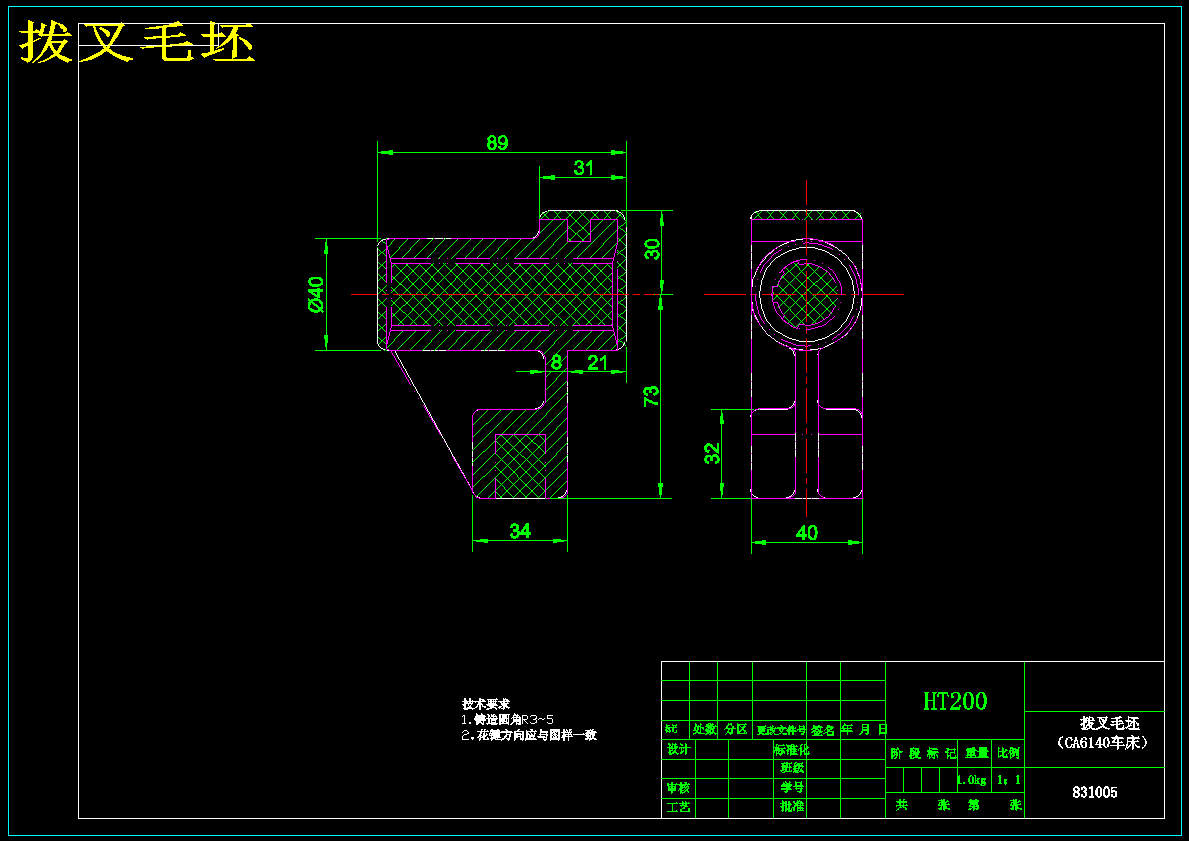Select the note 1.铸造圆角R3~5
The image size is (1189, 841).
click(x=507, y=719)
